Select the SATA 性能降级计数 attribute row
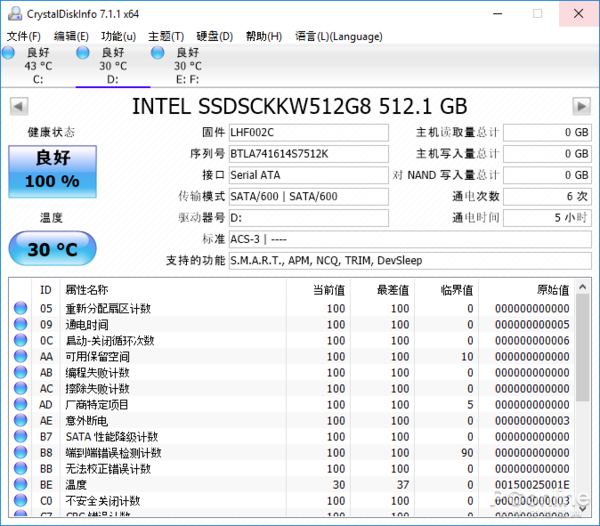This screenshot has height=526, width=600. [x=292, y=437]
